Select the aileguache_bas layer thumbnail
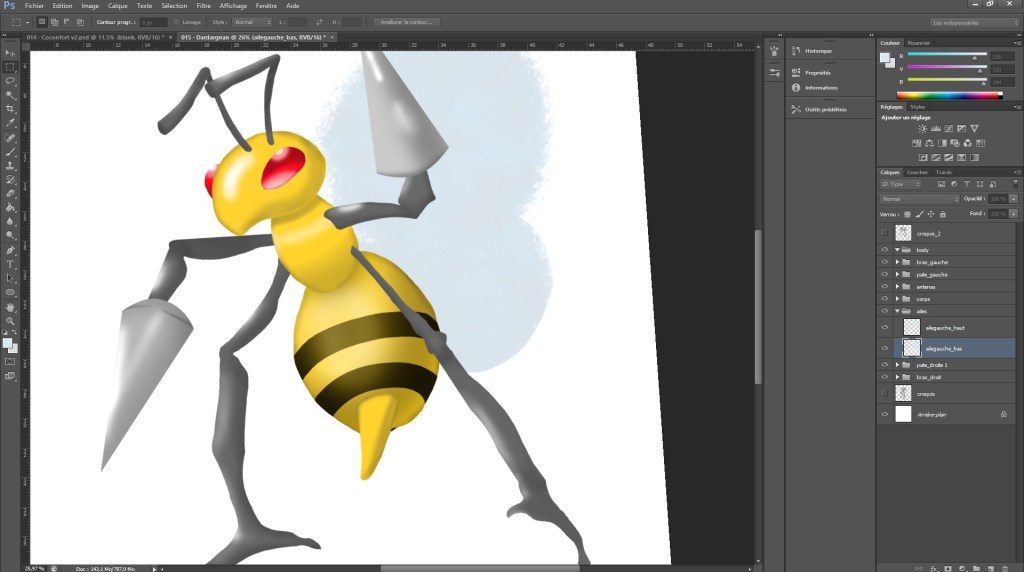This screenshot has width=1024, height=572. tap(911, 348)
